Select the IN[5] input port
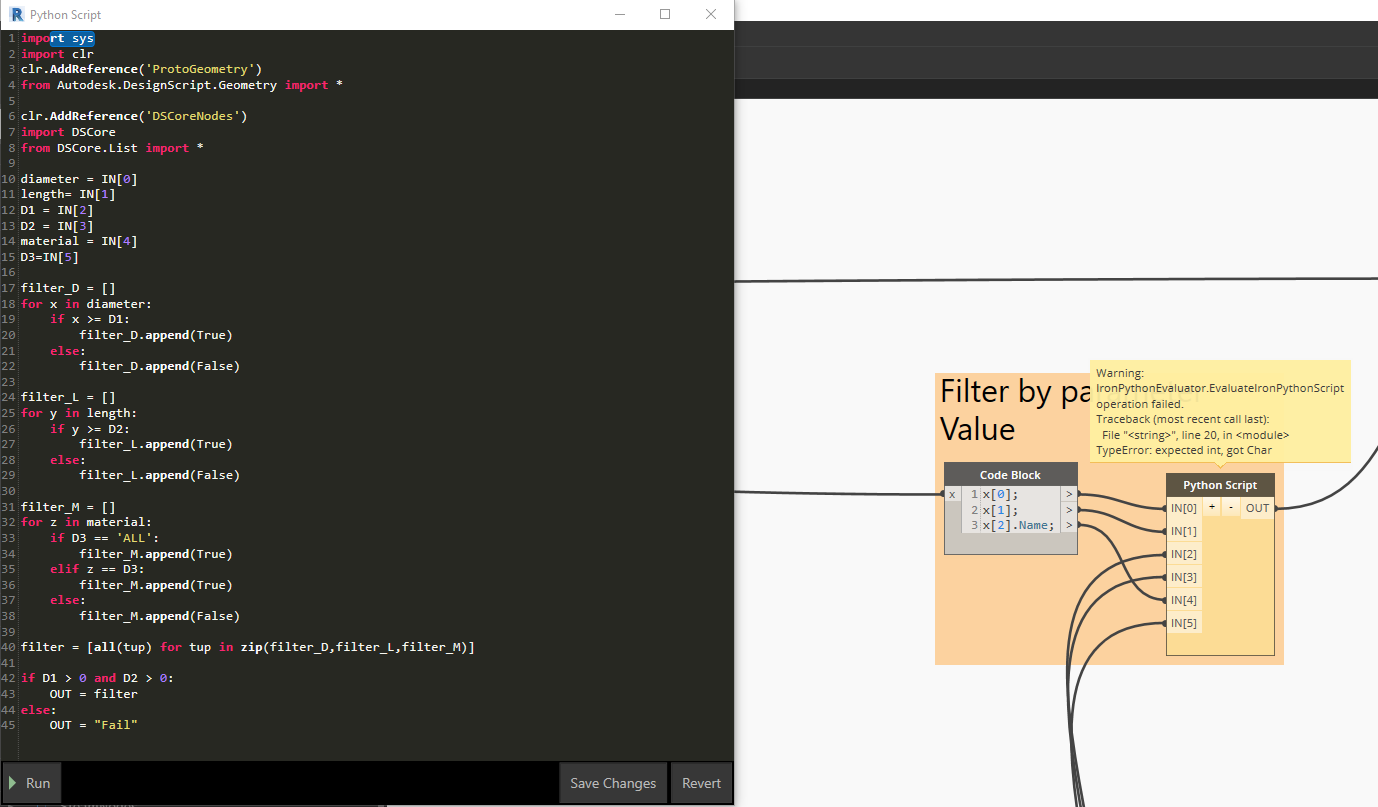This screenshot has width=1378, height=807. (1184, 623)
